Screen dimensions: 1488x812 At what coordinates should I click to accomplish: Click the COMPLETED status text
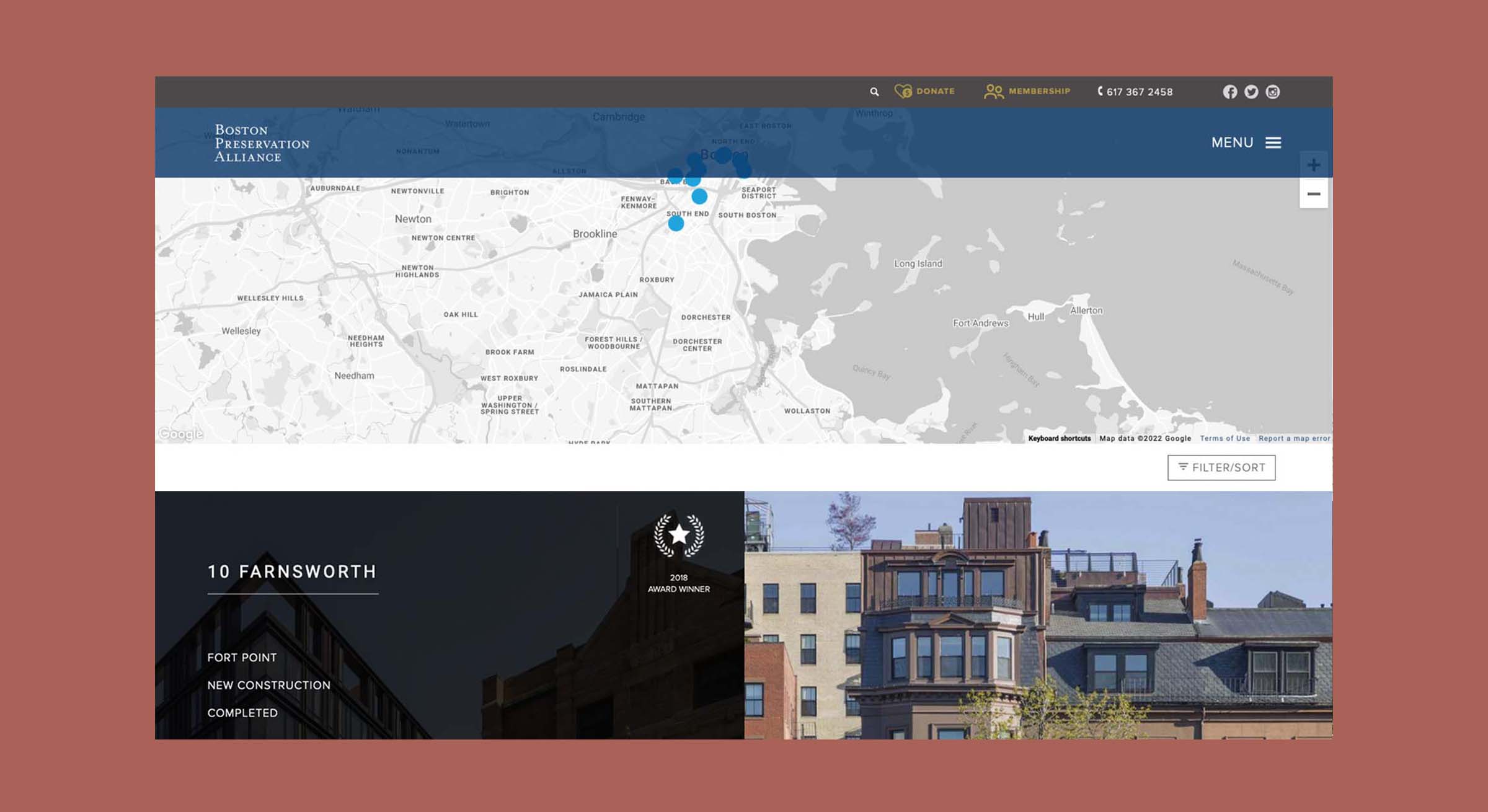tap(242, 713)
